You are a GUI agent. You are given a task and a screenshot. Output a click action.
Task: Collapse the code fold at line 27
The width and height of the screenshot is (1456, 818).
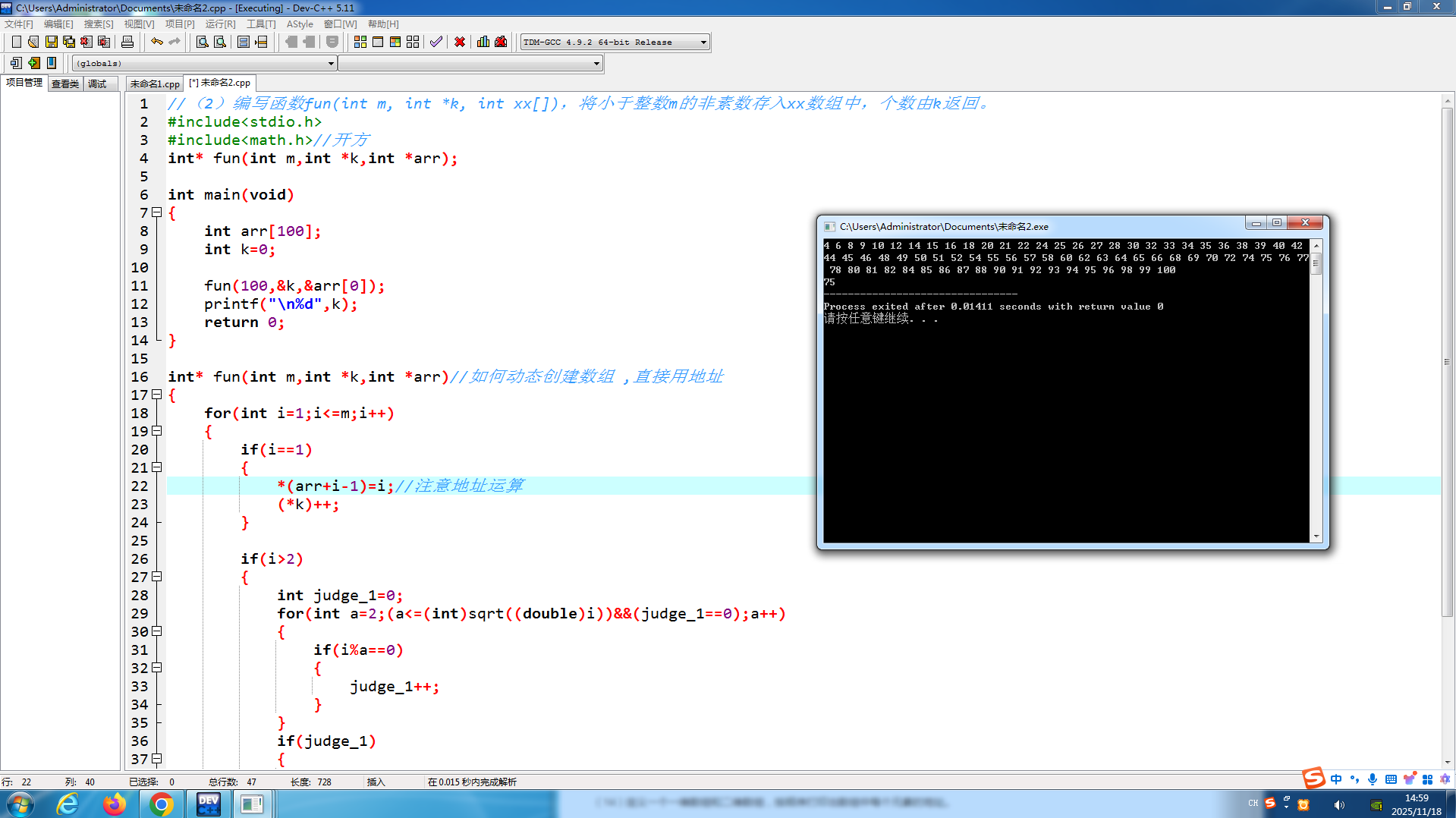(x=157, y=577)
